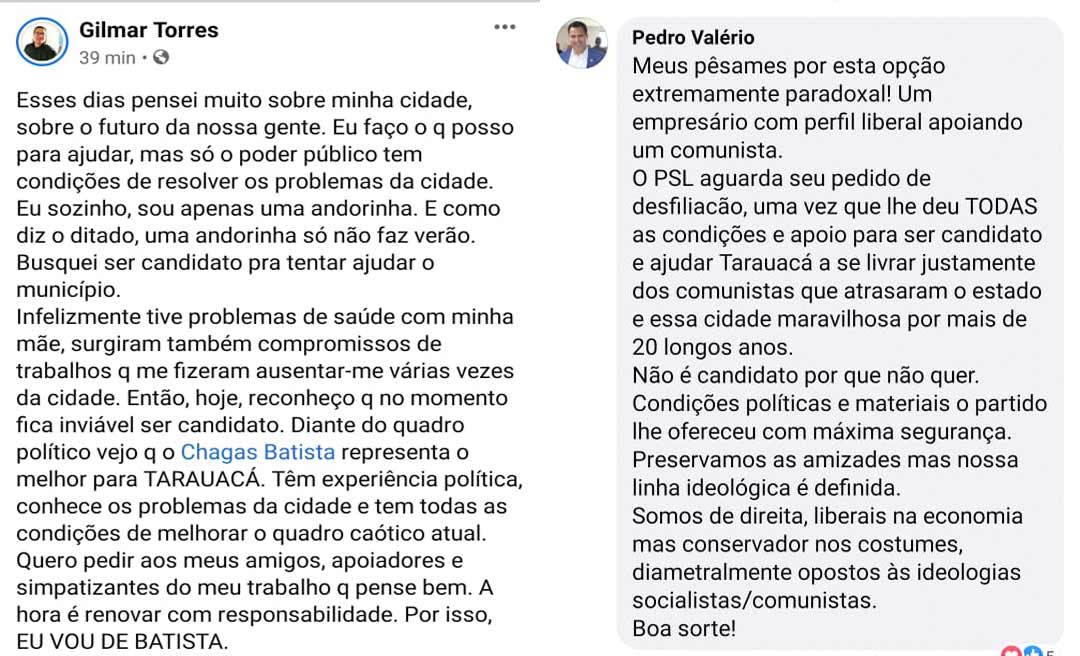Click the 'Somos de direita, liberais' comment line
This screenshot has height=656, width=1080.
coord(827,516)
